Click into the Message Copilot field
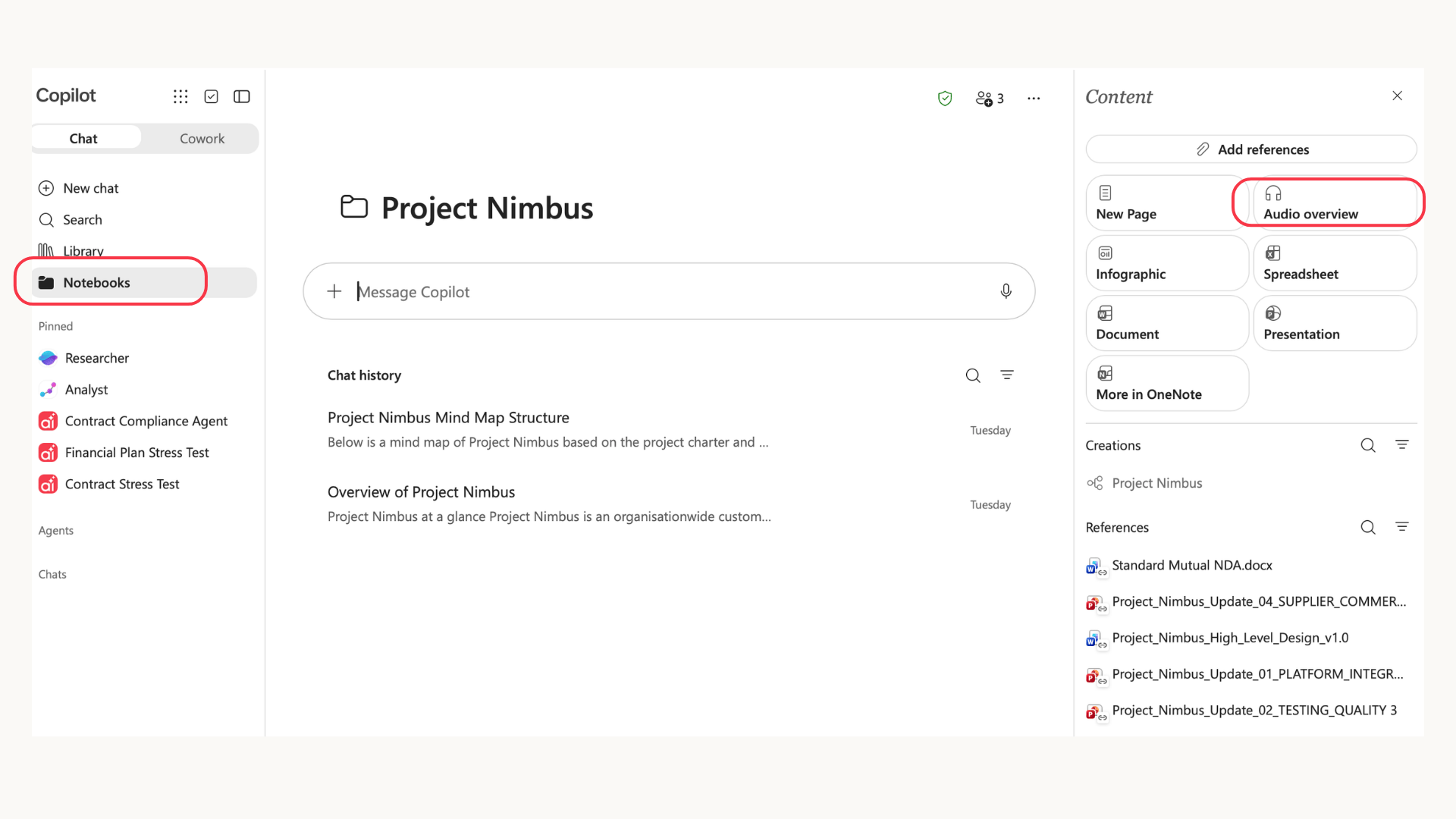The image size is (1456, 819). point(669,291)
